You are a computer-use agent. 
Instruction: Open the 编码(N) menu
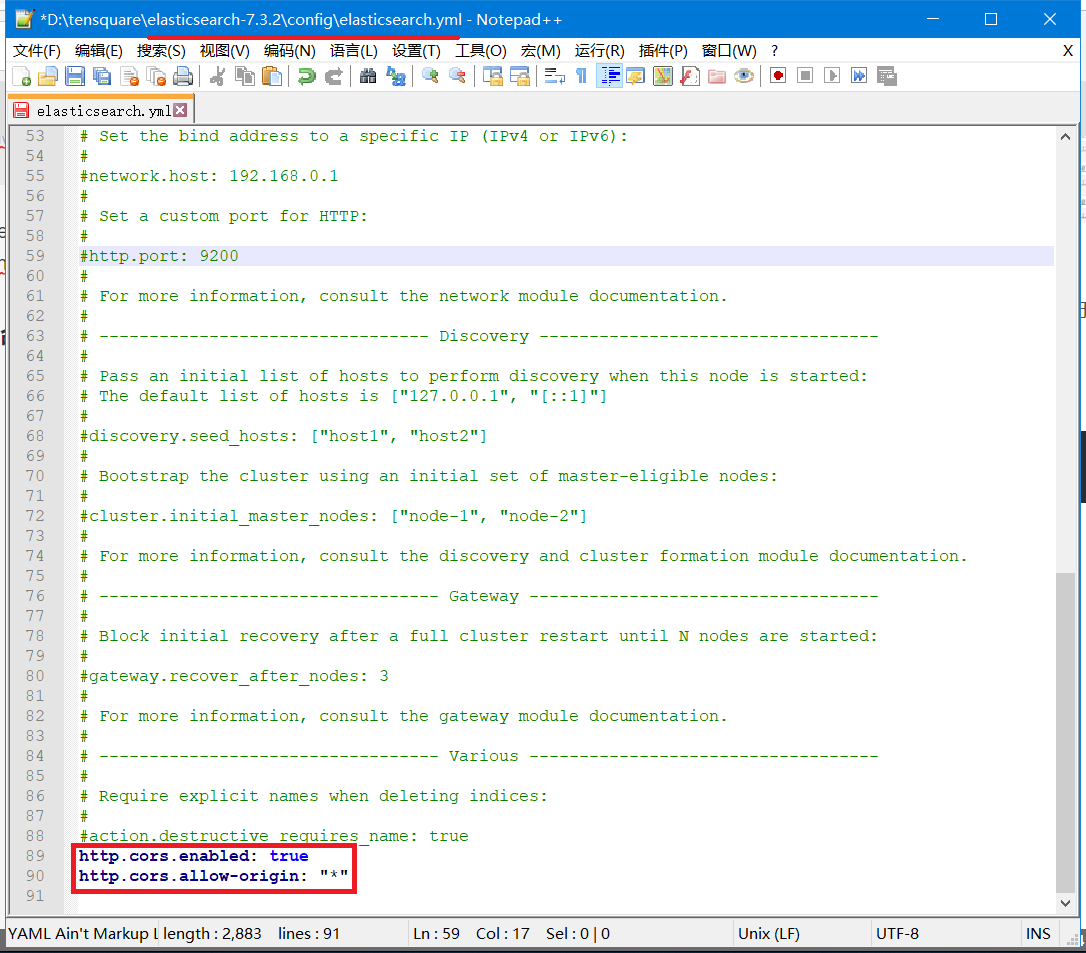(x=290, y=51)
